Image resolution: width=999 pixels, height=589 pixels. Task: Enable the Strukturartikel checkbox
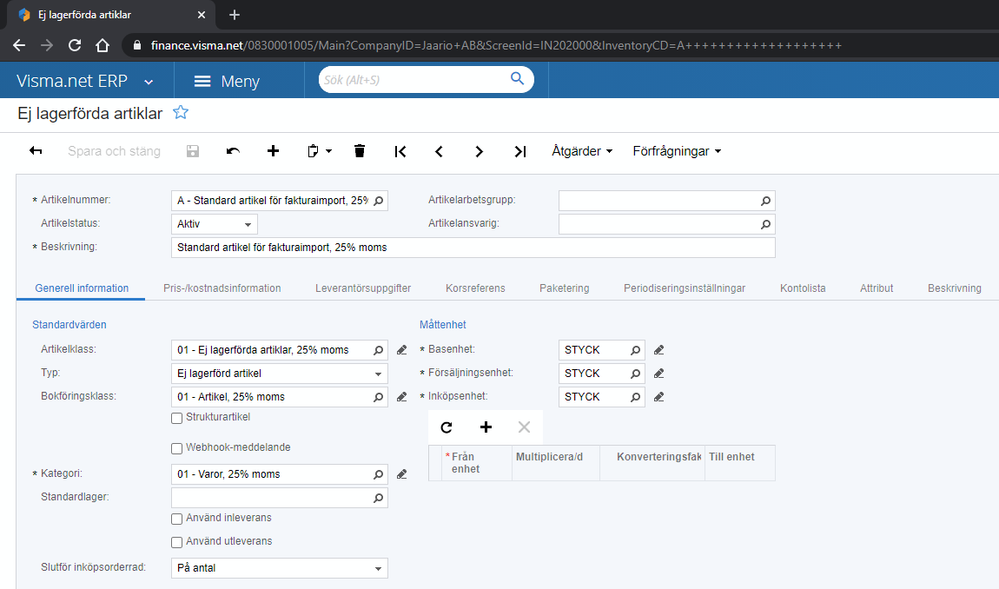point(177,417)
